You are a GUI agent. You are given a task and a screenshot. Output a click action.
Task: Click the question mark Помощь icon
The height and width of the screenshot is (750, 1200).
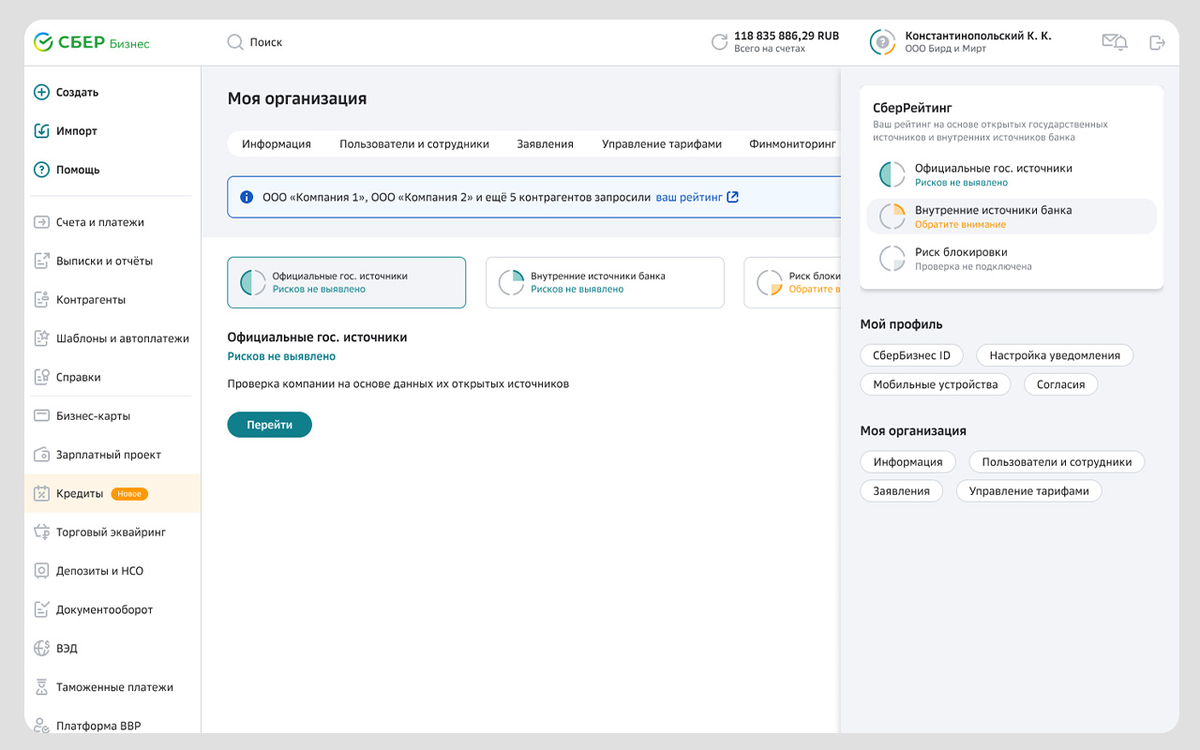[x=41, y=170]
